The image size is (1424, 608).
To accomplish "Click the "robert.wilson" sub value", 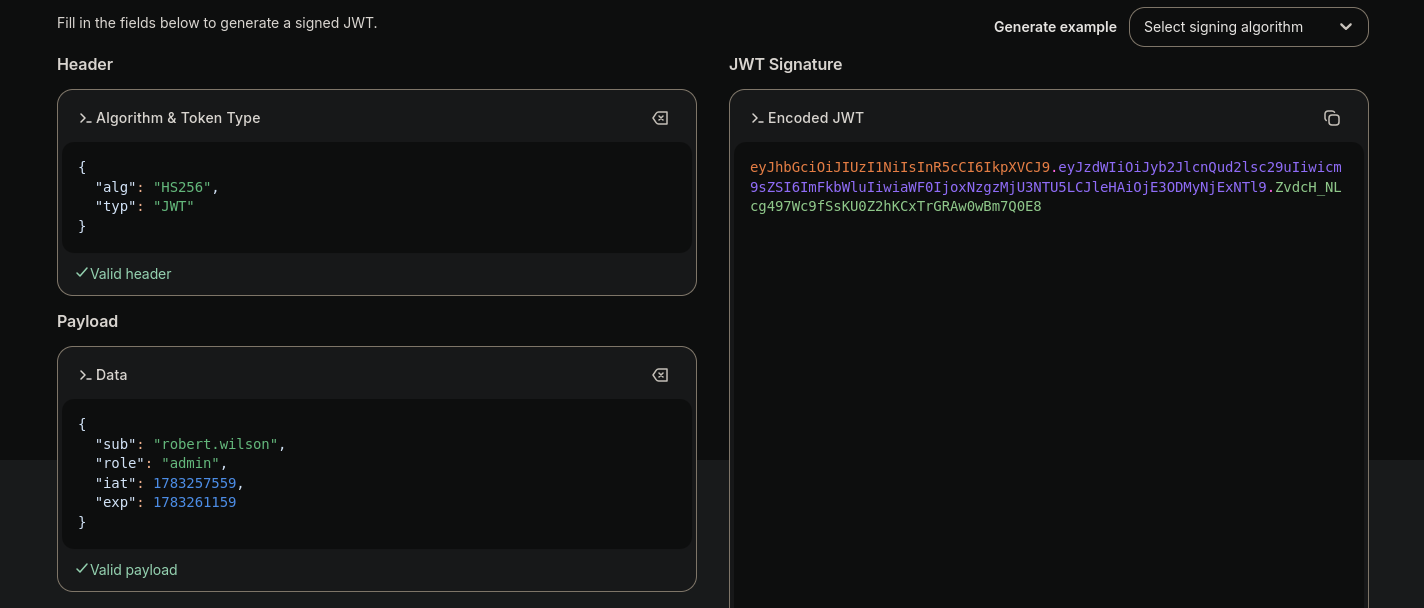I will point(215,444).
